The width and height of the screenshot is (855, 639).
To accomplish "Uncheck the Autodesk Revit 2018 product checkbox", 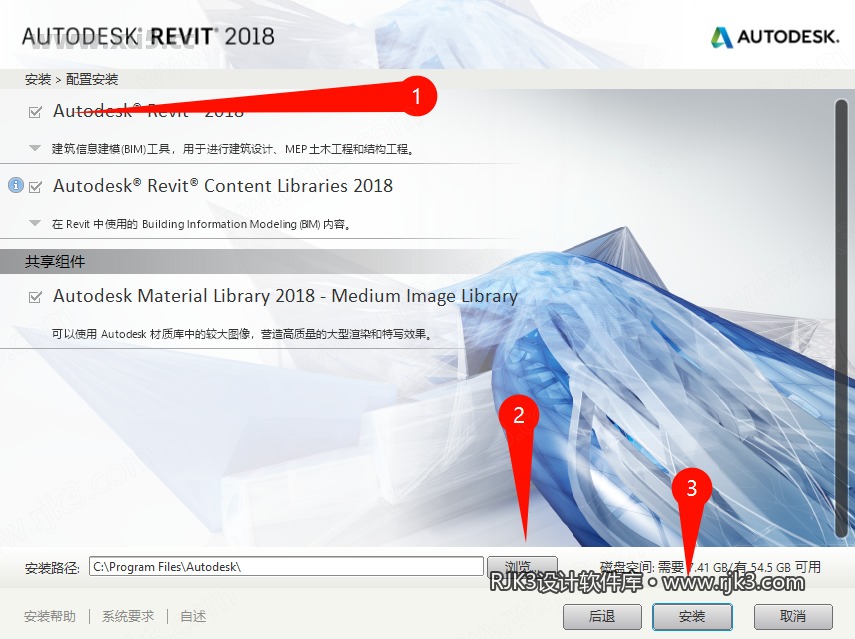I will point(35,112).
